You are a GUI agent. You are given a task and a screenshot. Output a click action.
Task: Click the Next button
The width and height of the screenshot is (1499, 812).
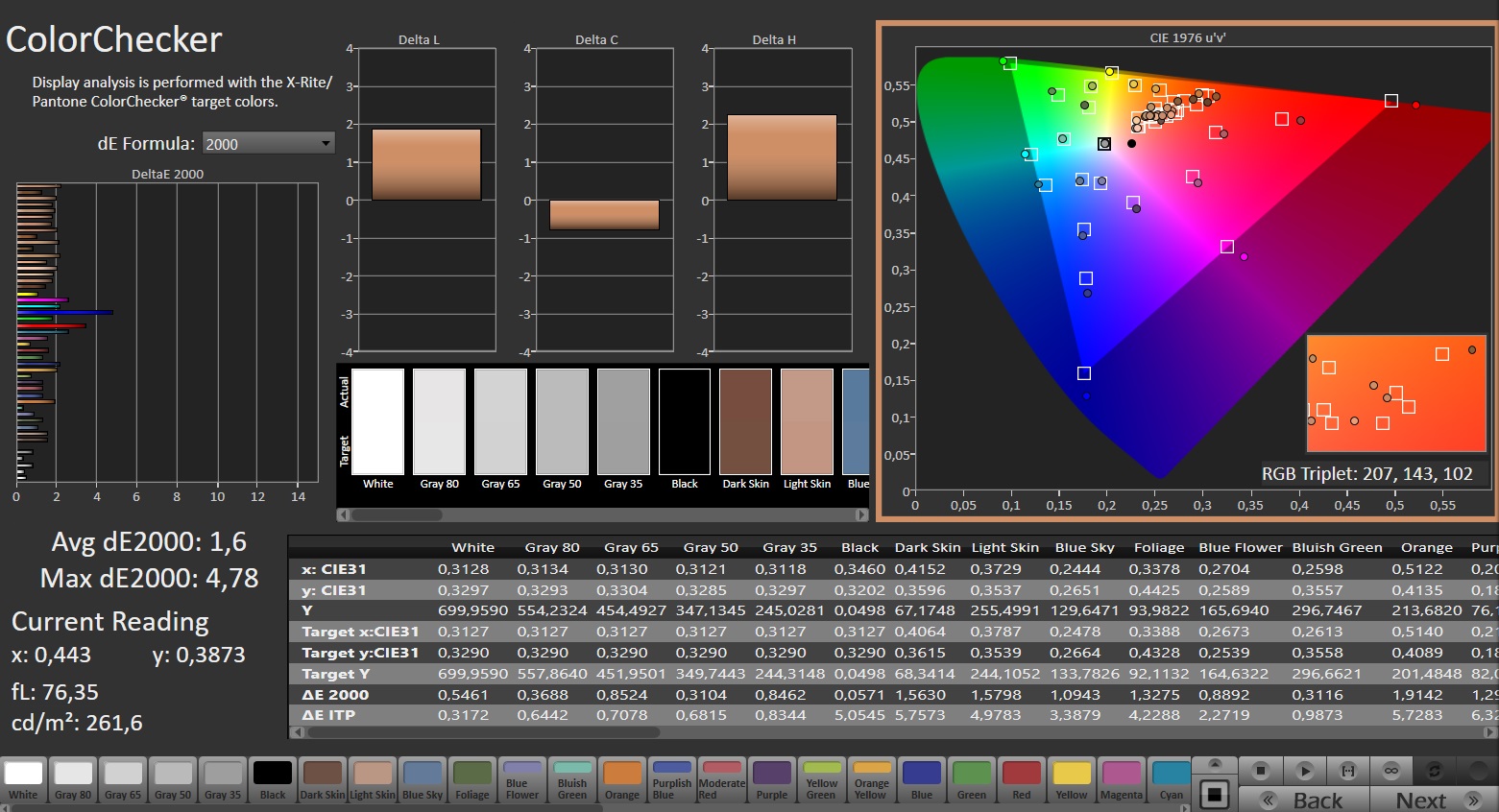(x=1434, y=800)
